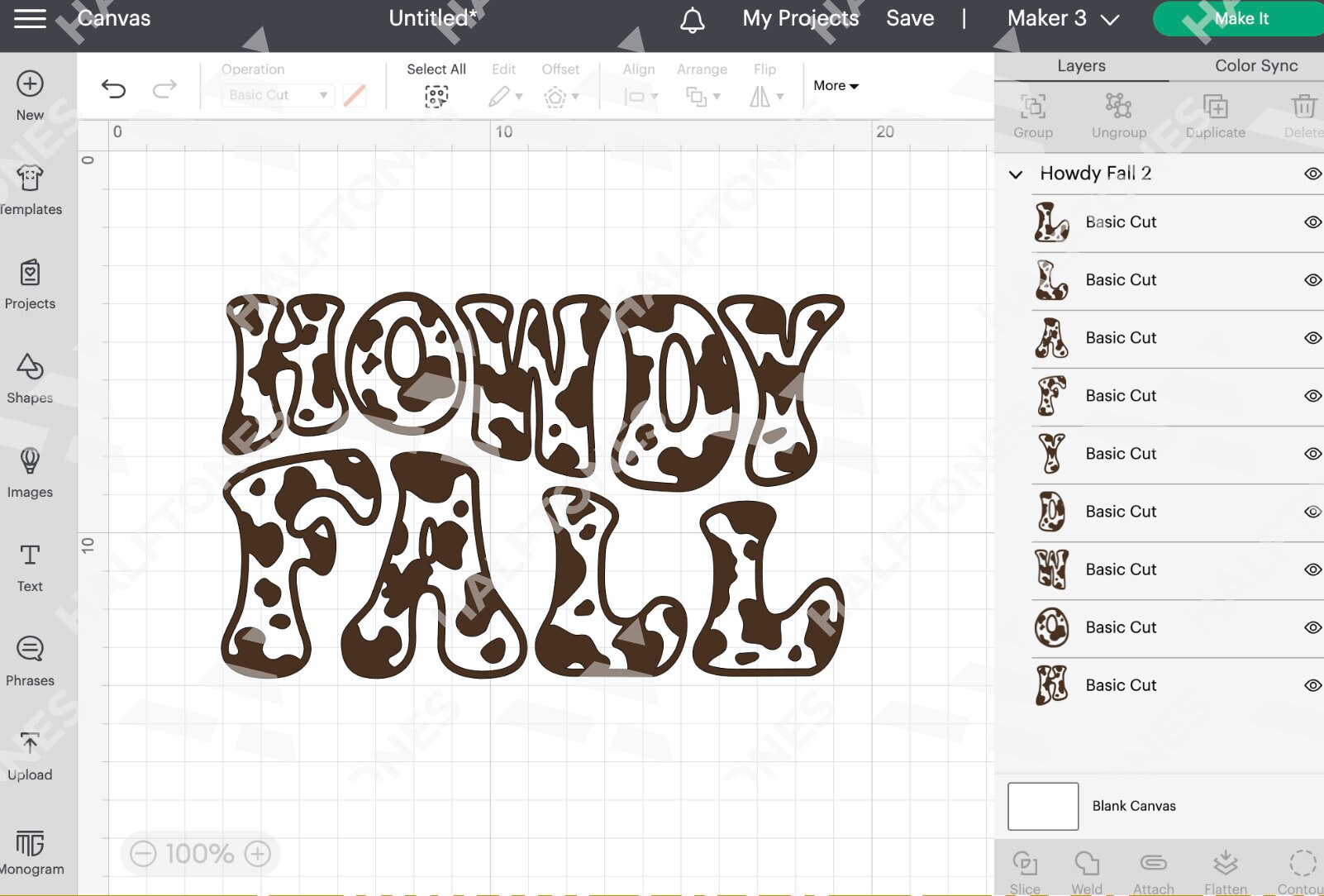The width and height of the screenshot is (1324, 896).
Task: Open the material color swatch next to Operation
Action: click(x=355, y=94)
